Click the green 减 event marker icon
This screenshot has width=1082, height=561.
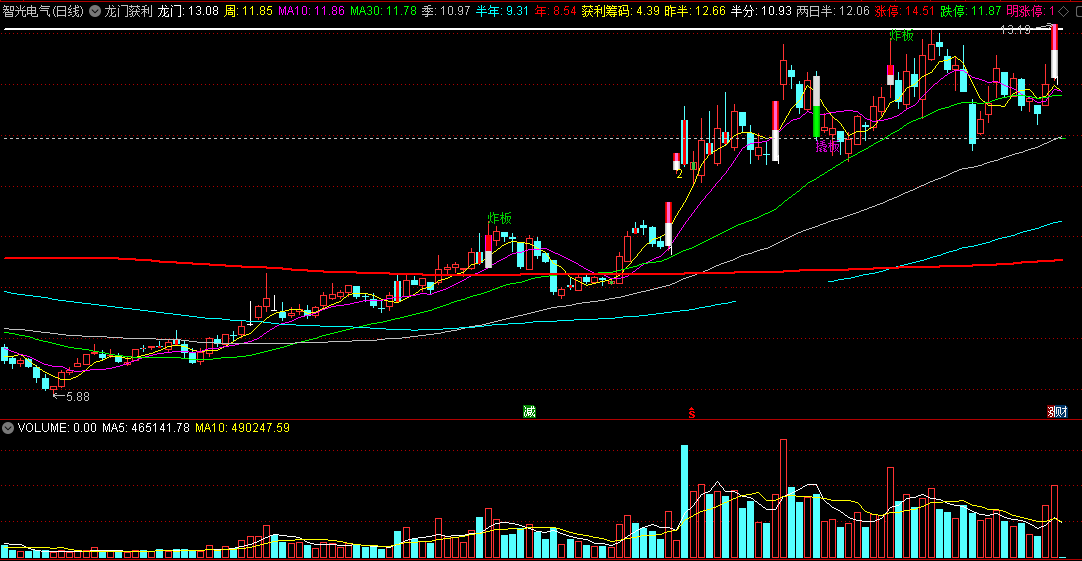[529, 412]
